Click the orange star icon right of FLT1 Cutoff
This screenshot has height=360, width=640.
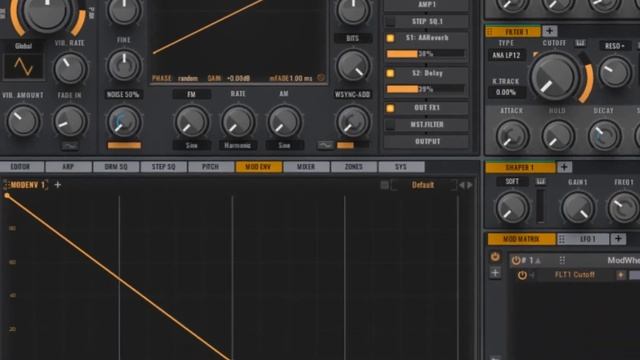click(x=621, y=275)
